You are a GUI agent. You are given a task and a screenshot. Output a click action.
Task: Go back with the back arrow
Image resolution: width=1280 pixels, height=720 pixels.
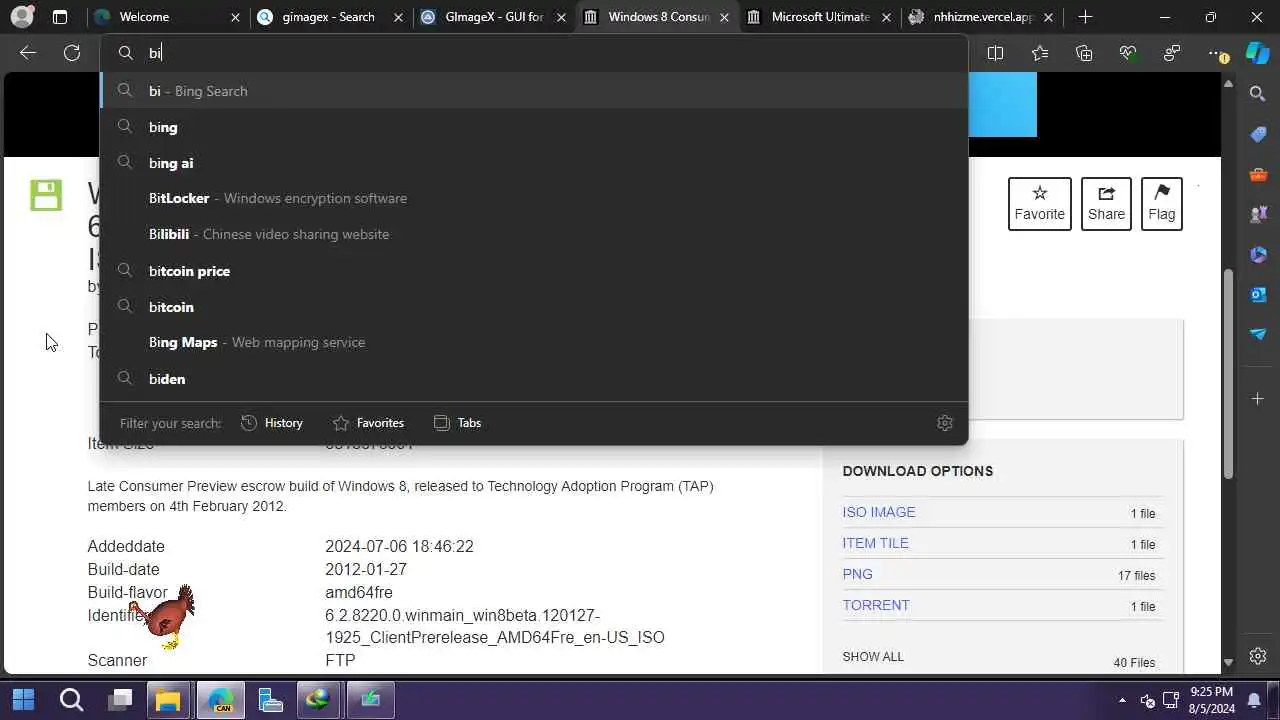(28, 53)
